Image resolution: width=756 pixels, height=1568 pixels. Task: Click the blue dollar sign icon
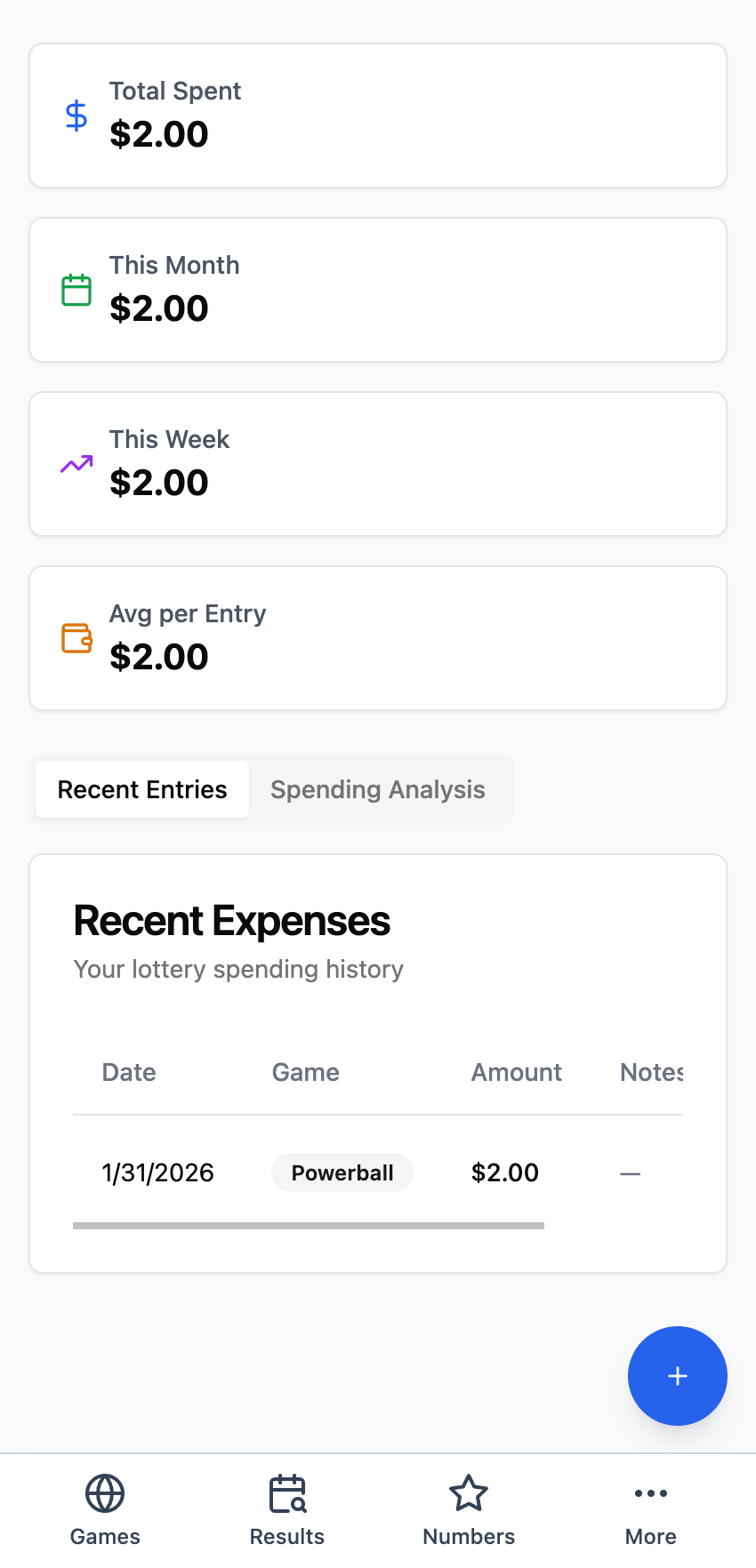(76, 116)
